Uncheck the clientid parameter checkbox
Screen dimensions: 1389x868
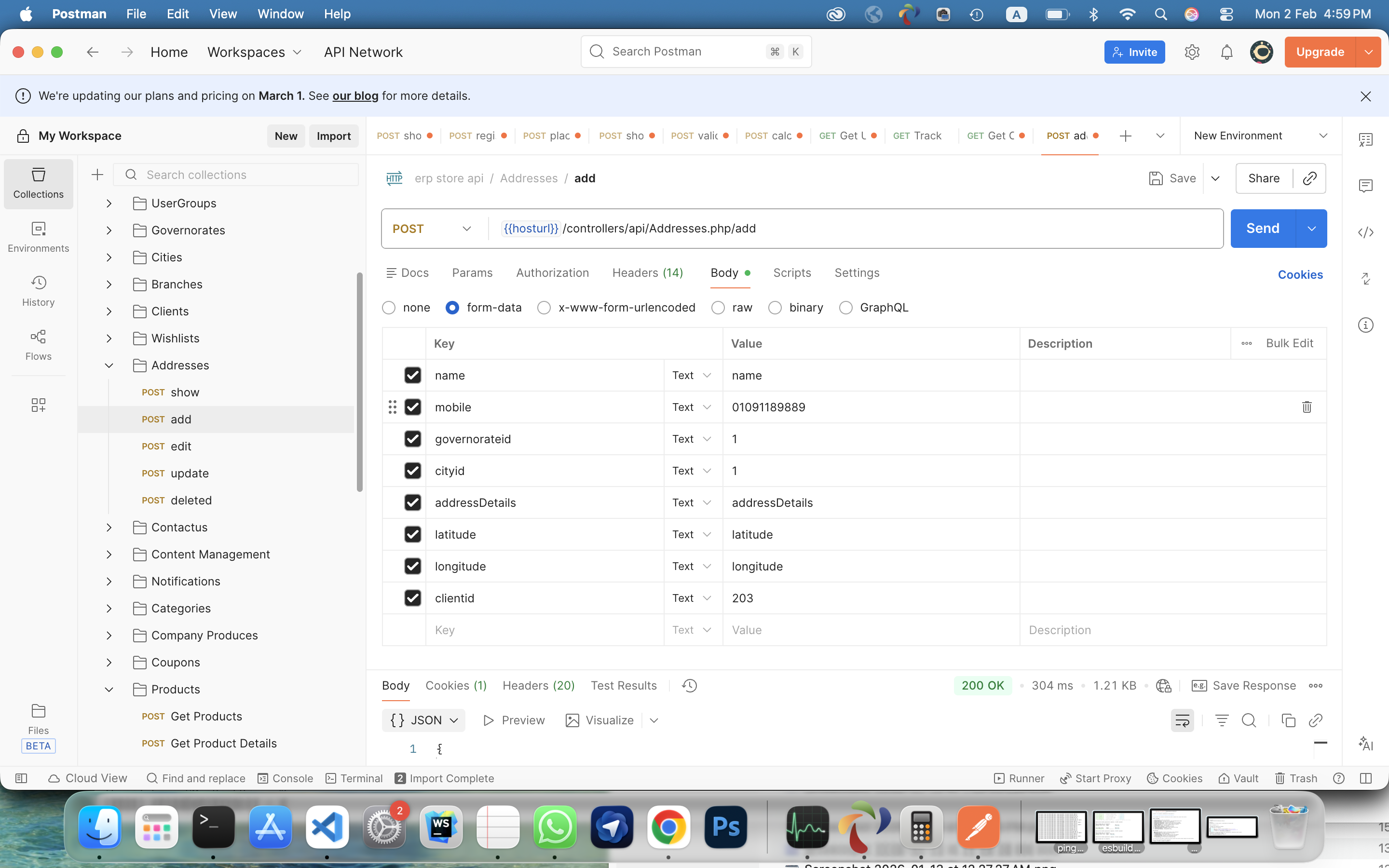coord(413,598)
